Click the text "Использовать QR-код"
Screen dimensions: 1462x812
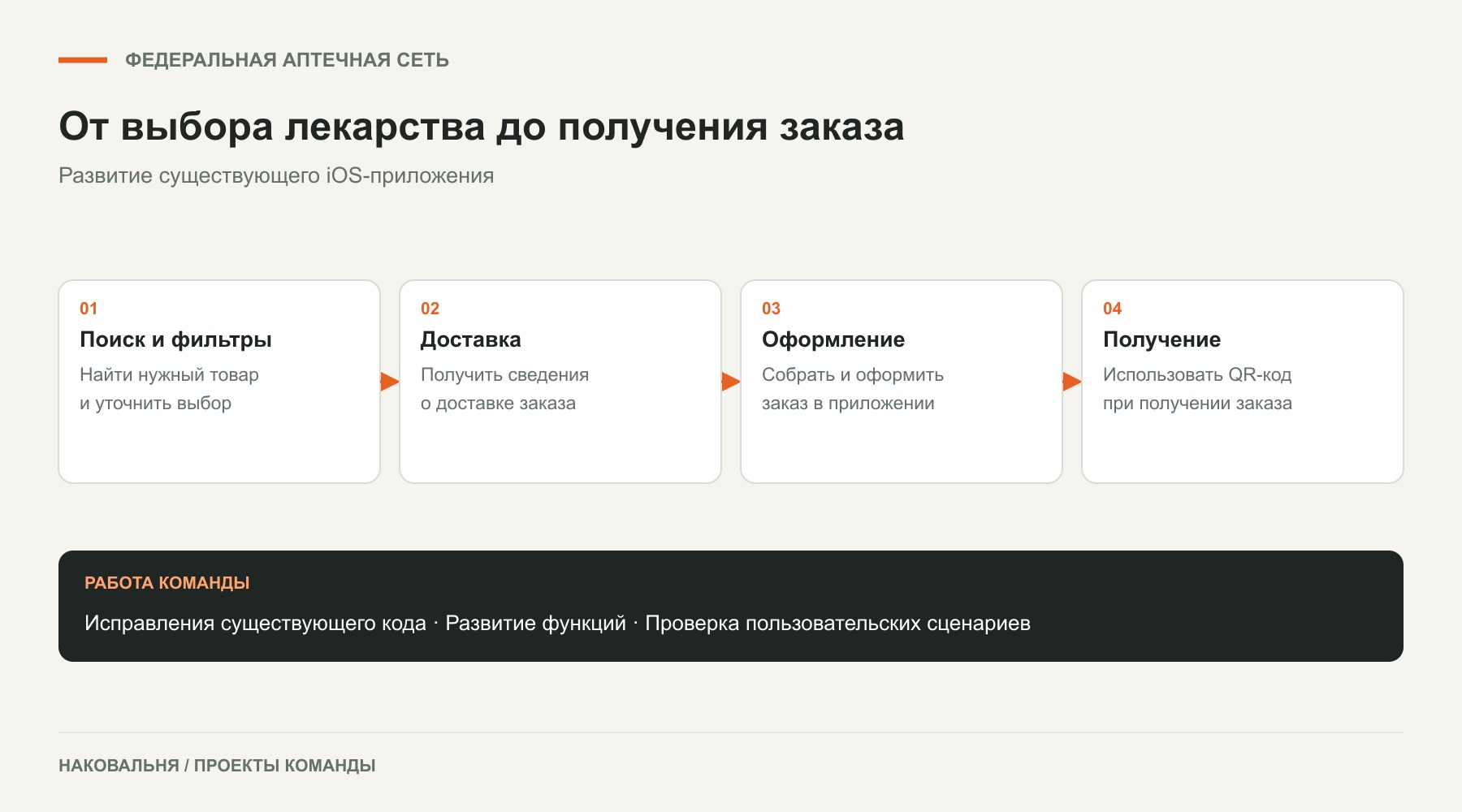1197,375
